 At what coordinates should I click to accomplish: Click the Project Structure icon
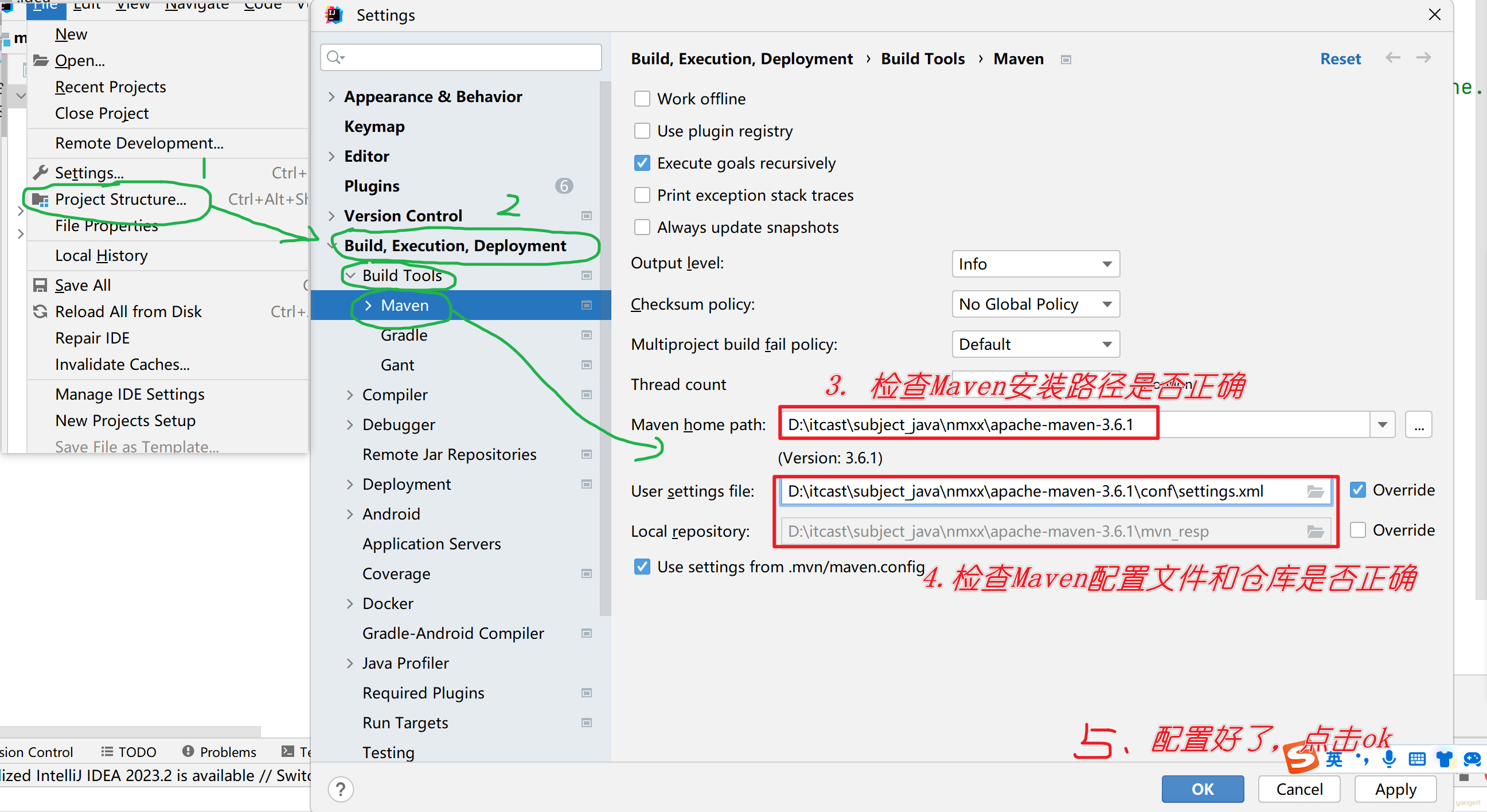click(40, 200)
